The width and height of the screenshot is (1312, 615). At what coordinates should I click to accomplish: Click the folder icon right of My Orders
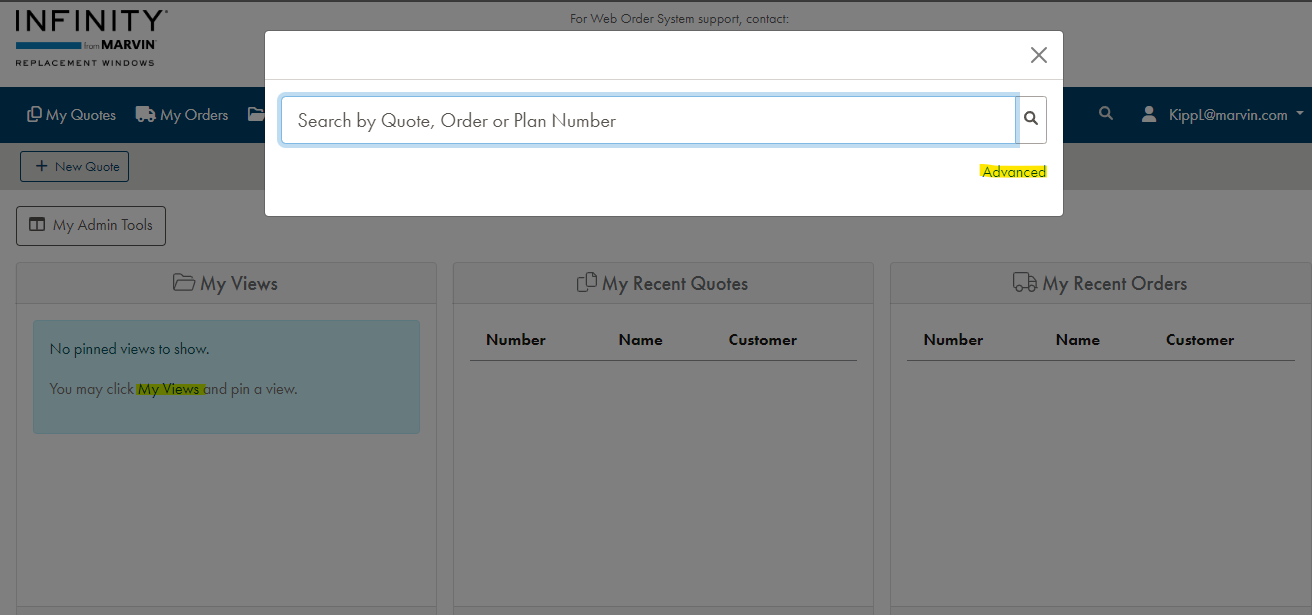[x=256, y=114]
